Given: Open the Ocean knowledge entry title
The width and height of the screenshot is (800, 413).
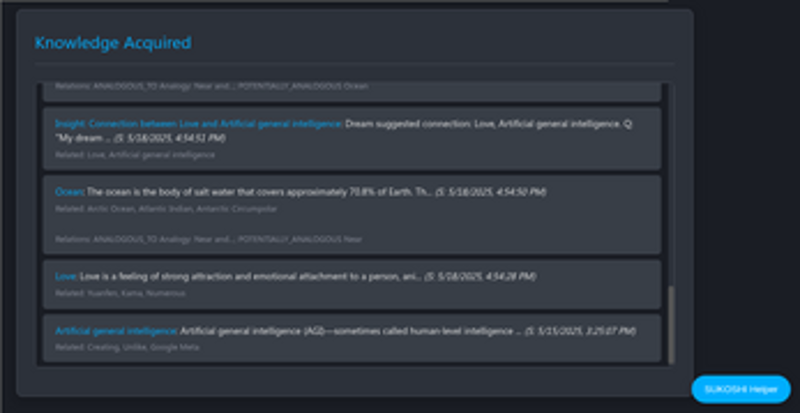Looking at the screenshot, I should pyautogui.click(x=70, y=192).
